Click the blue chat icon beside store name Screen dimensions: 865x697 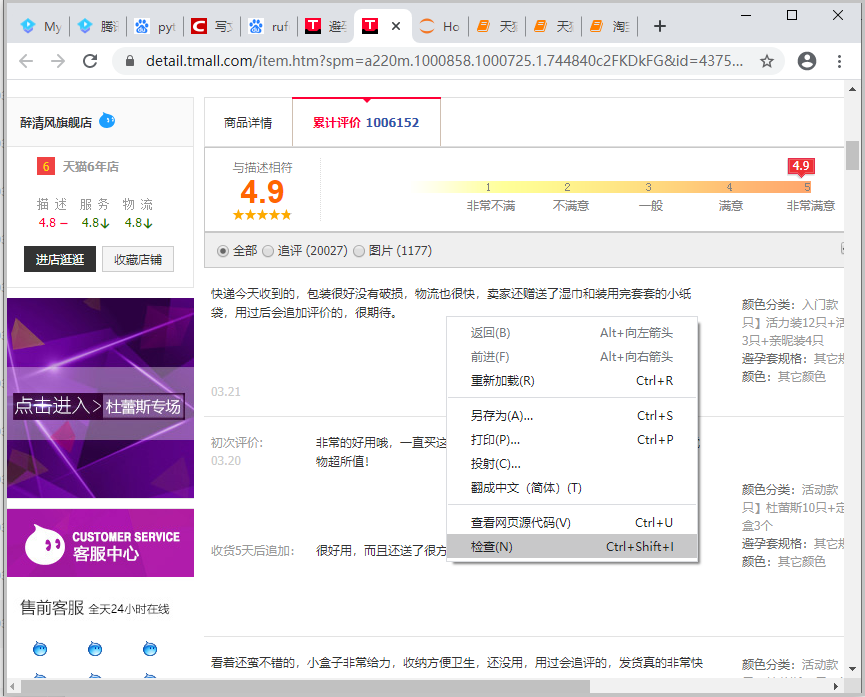(107, 120)
